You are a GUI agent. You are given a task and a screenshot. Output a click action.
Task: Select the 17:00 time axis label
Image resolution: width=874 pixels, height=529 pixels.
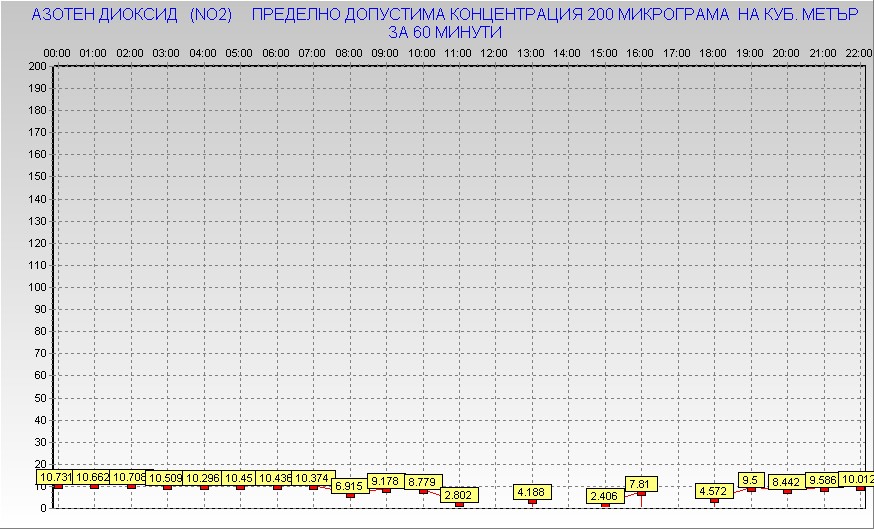[x=677, y=52]
